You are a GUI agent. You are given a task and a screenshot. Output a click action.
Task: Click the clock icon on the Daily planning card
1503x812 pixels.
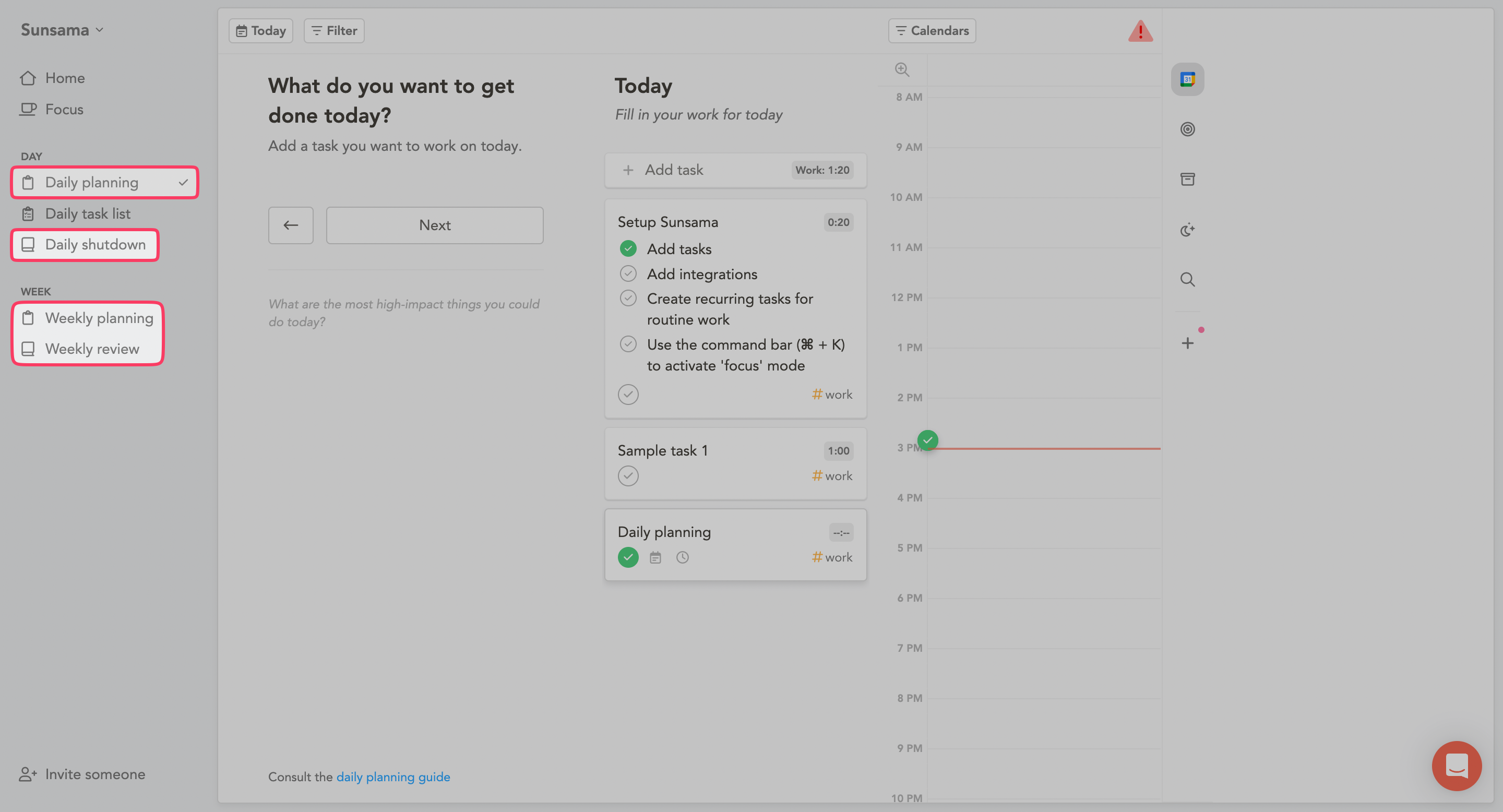682,558
